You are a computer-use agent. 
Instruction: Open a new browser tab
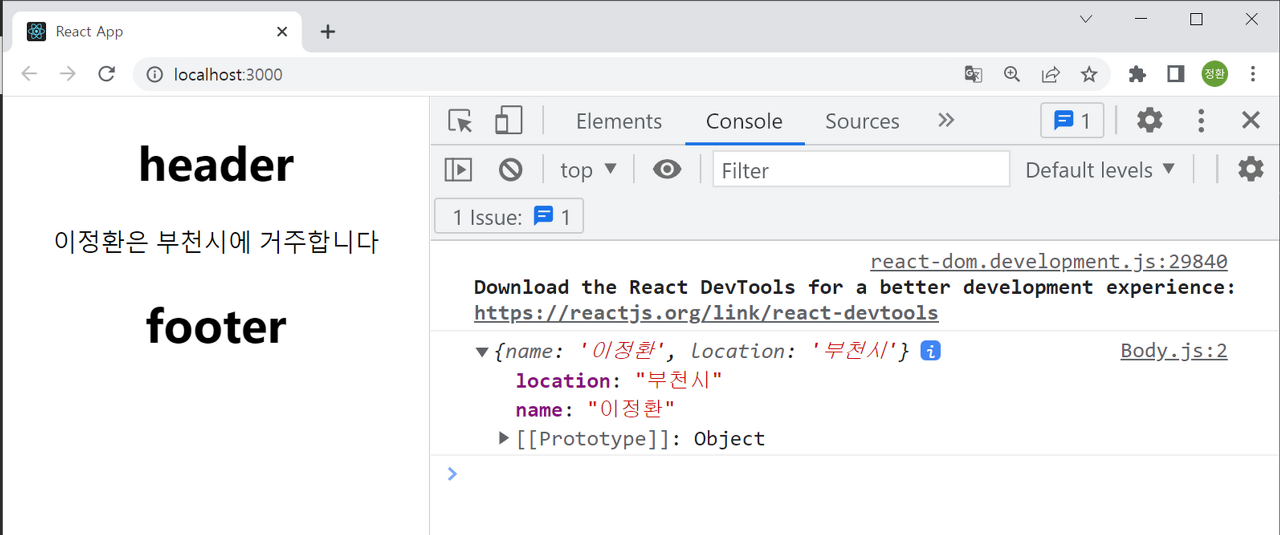(328, 31)
